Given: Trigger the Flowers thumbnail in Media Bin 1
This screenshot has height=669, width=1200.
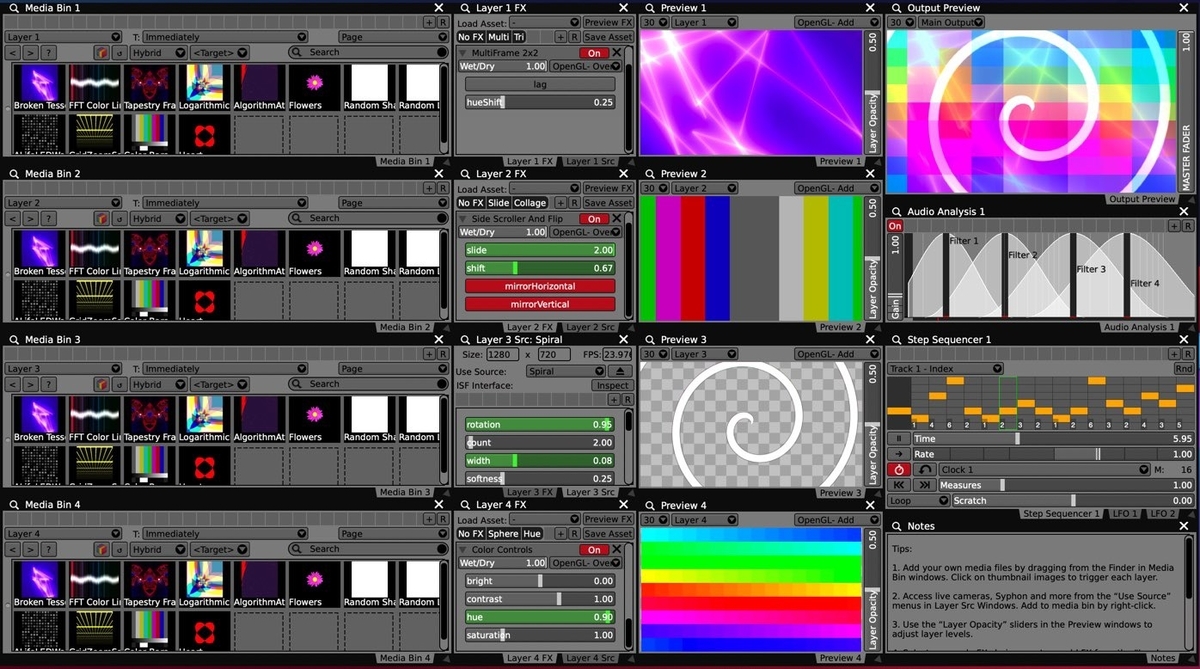Looking at the screenshot, I should (314, 87).
